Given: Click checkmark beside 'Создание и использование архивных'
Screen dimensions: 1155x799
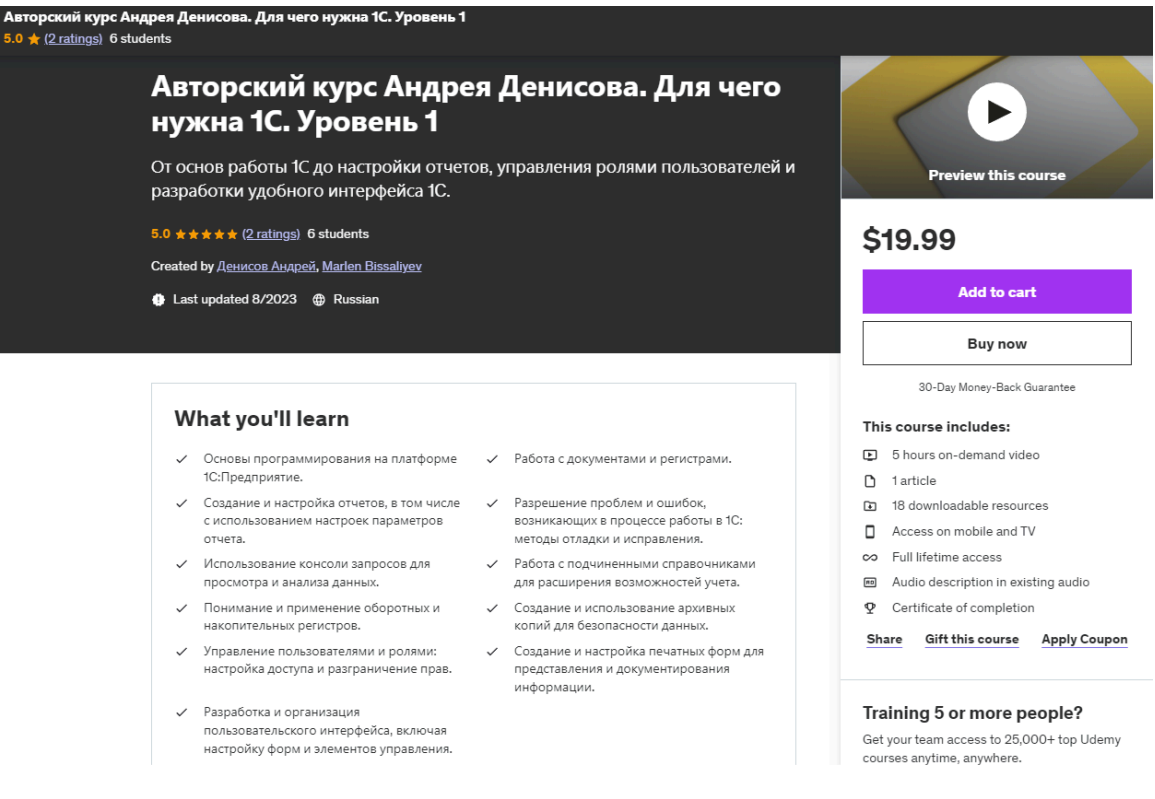Looking at the screenshot, I should pos(492,608).
